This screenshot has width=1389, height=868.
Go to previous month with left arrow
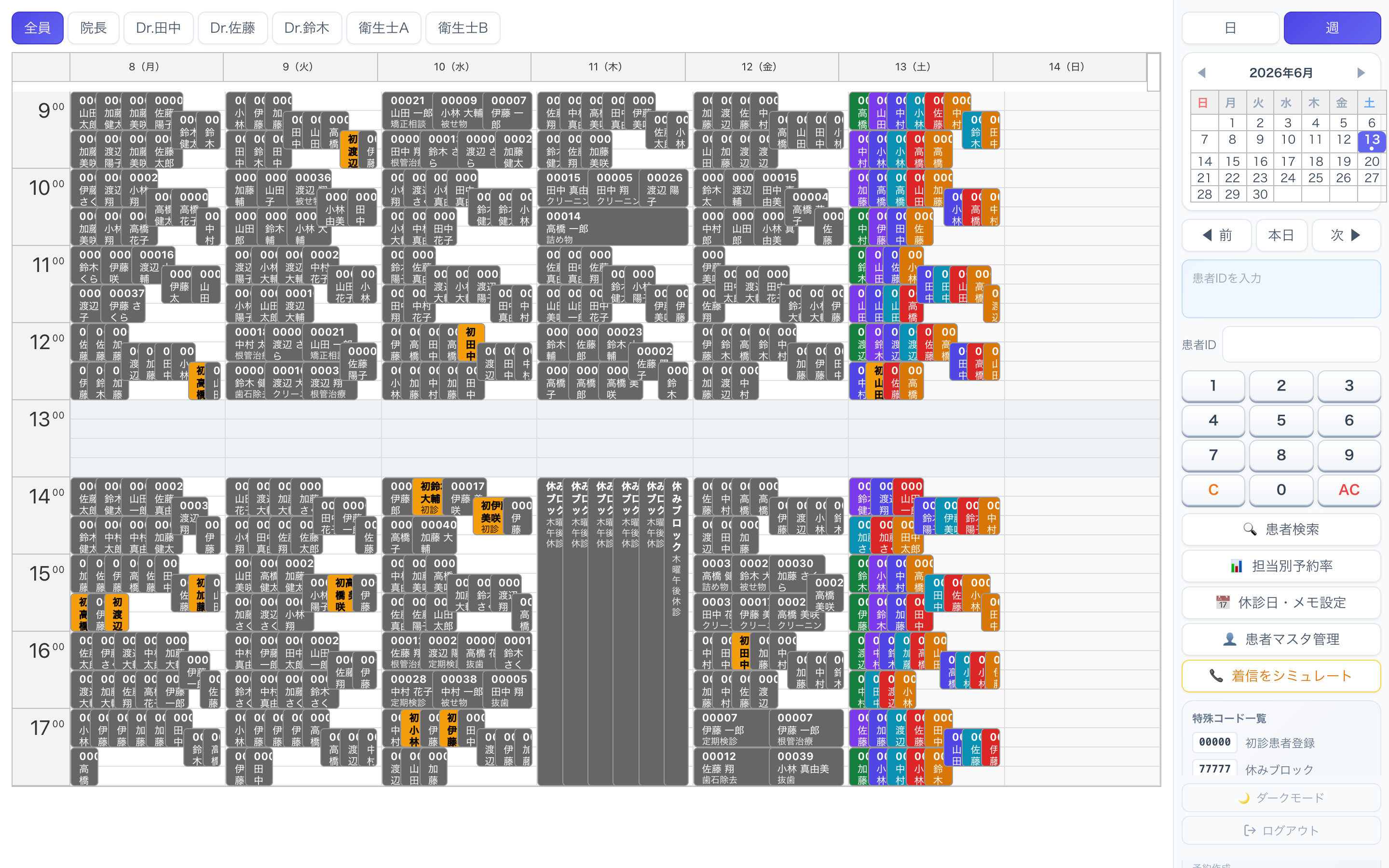pyautogui.click(x=1202, y=73)
